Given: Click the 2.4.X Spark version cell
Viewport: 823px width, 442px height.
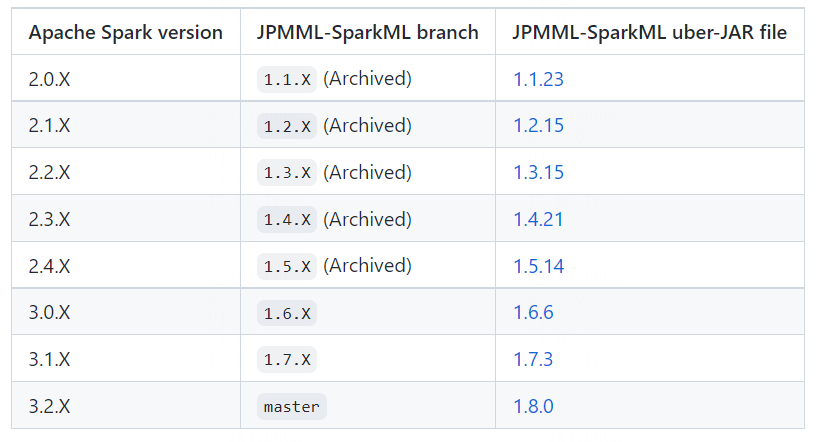Looking at the screenshot, I should pyautogui.click(x=50, y=266).
